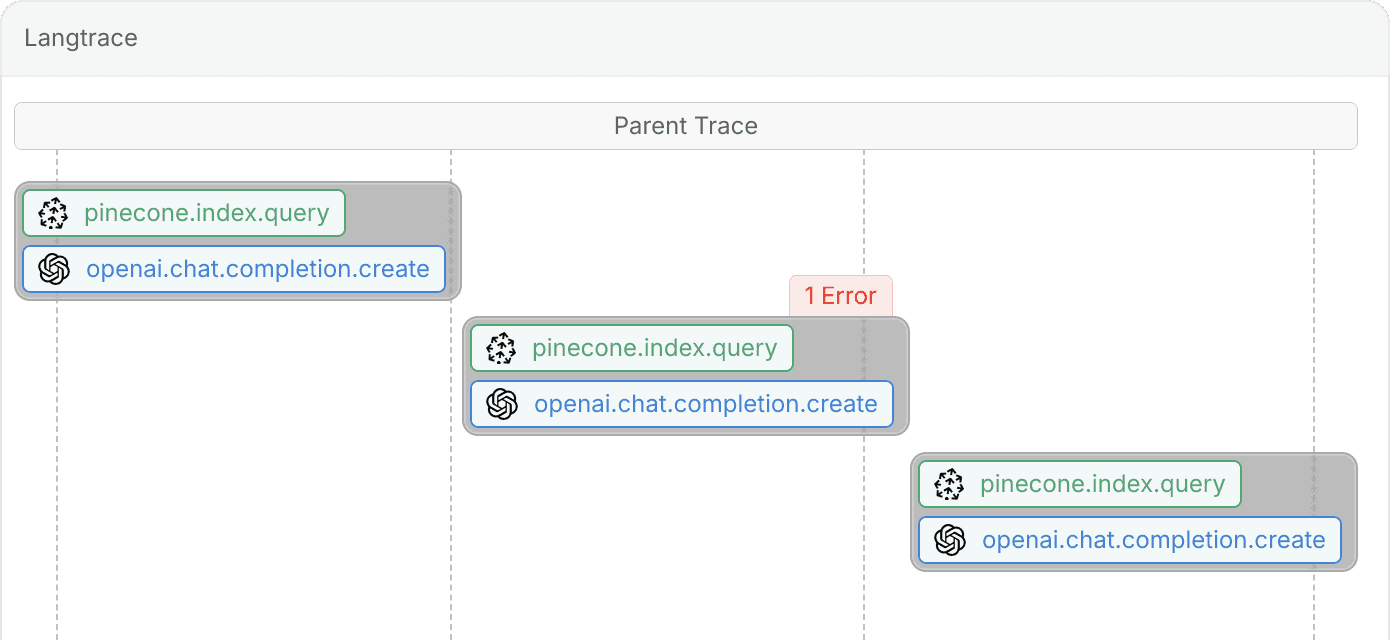Open the last openai.chat.completion.create span label
The height and width of the screenshot is (640, 1390).
[x=1153, y=540]
